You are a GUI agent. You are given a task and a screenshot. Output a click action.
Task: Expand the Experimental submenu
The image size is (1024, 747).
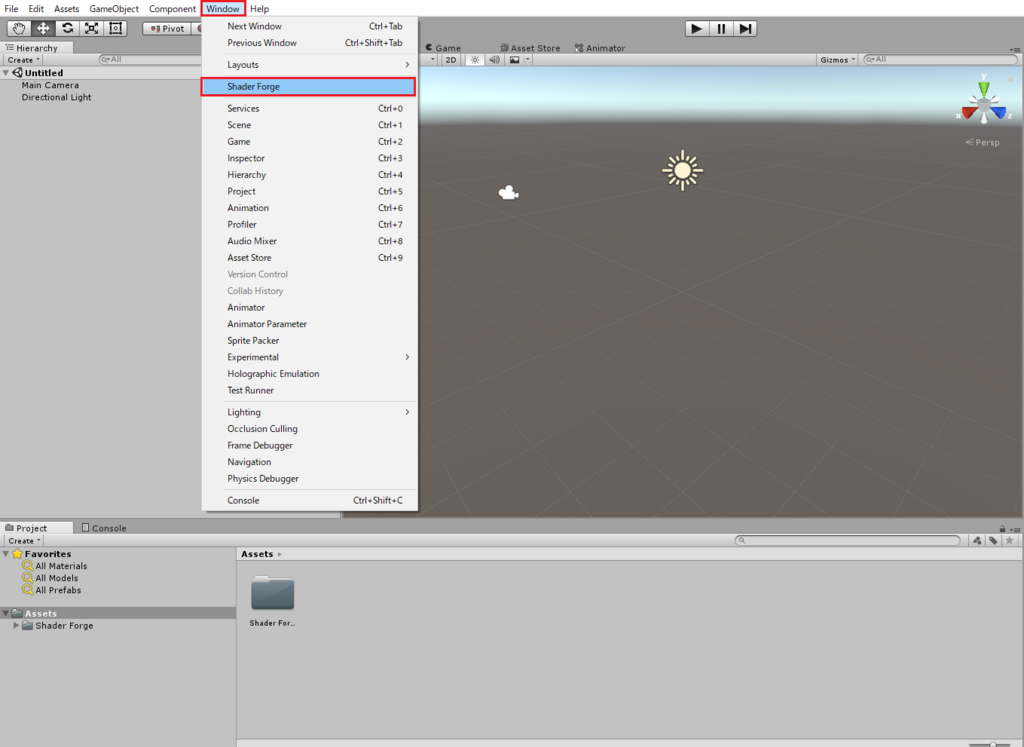click(x=308, y=357)
